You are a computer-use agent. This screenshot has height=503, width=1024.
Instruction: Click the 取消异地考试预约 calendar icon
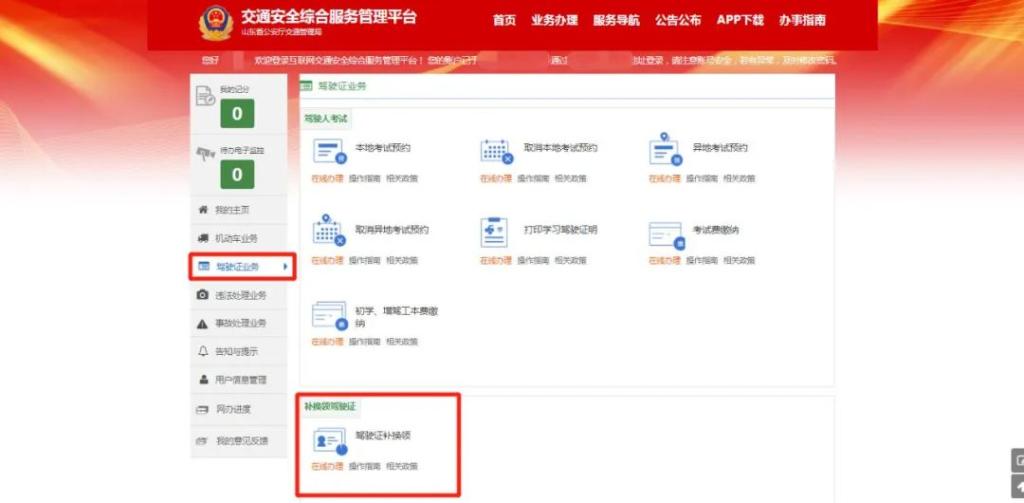(x=328, y=231)
